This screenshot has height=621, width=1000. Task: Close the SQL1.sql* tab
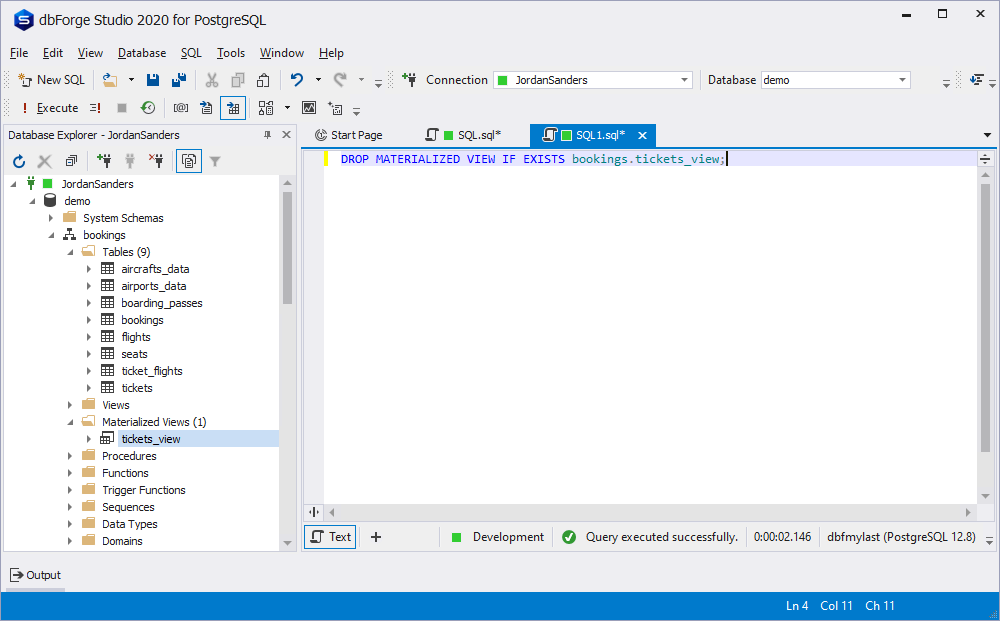click(x=642, y=135)
